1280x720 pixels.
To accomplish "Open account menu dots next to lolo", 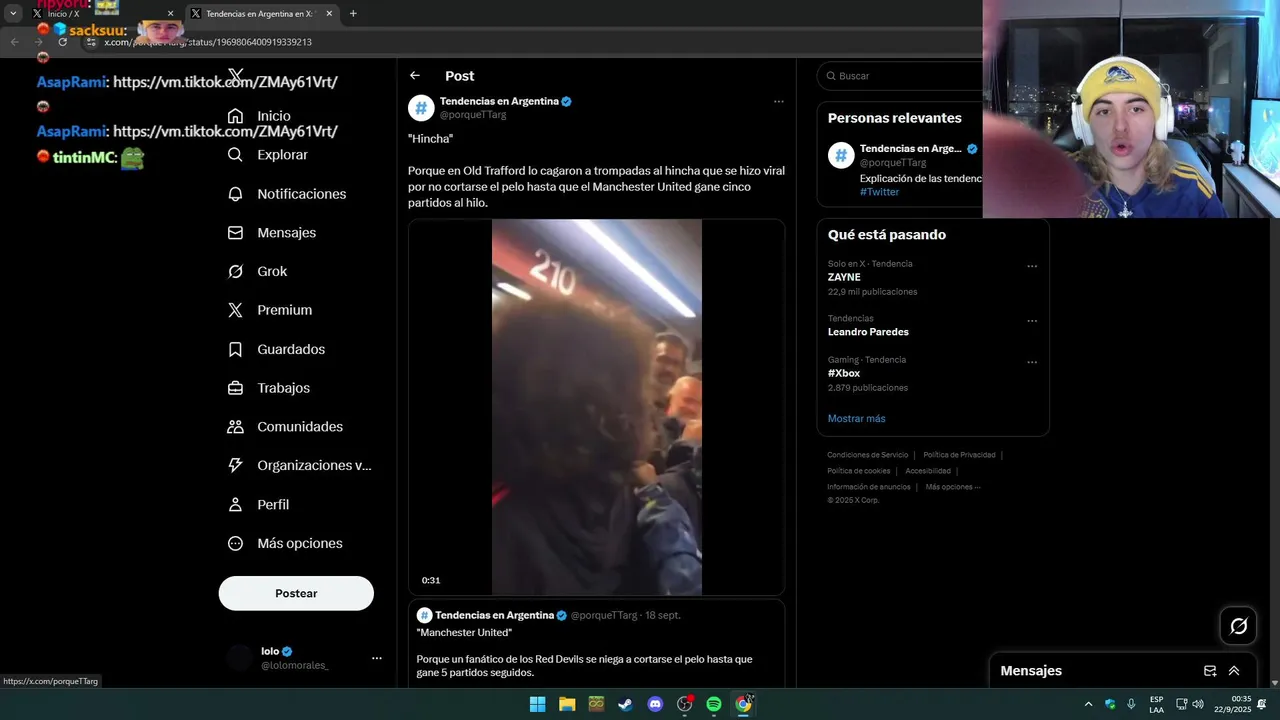I will tap(377, 658).
